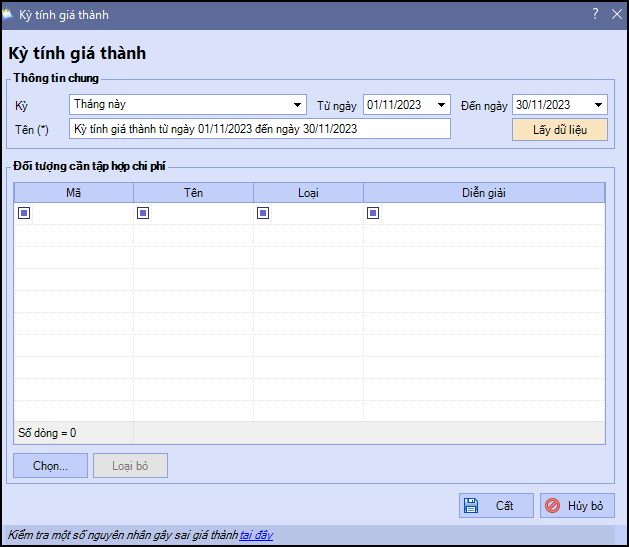
Task: Cancel with the Hủy bỏ button
Action: click(577, 506)
